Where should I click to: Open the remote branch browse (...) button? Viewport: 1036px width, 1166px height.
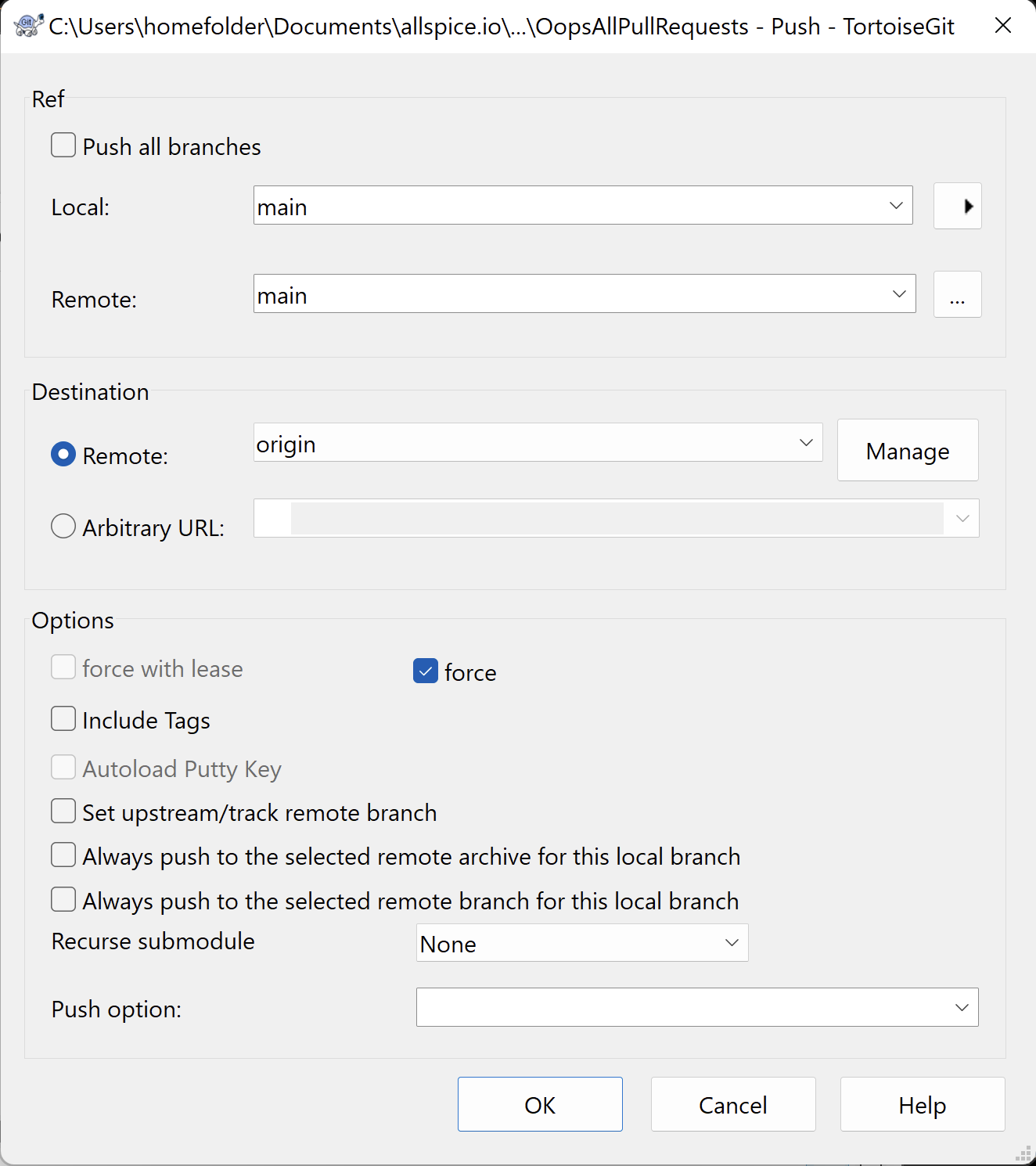pos(957,294)
